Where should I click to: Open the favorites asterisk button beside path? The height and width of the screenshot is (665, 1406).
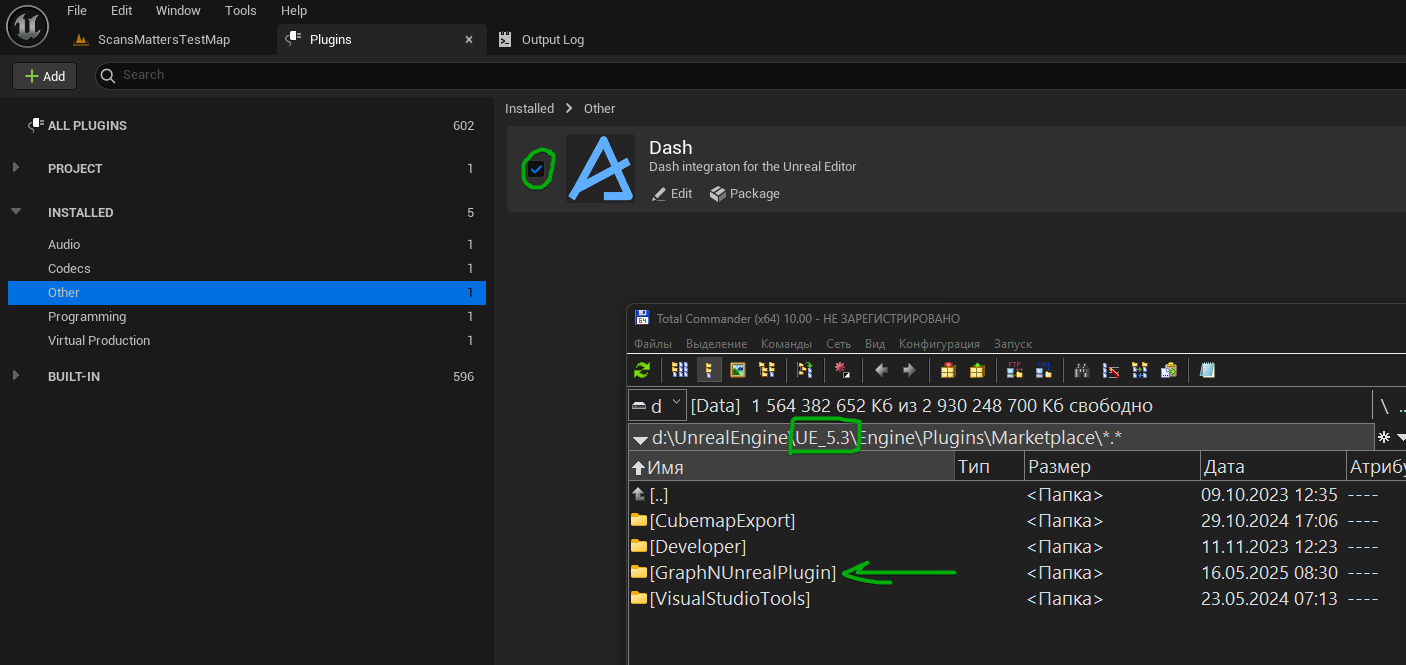pyautogui.click(x=1383, y=438)
